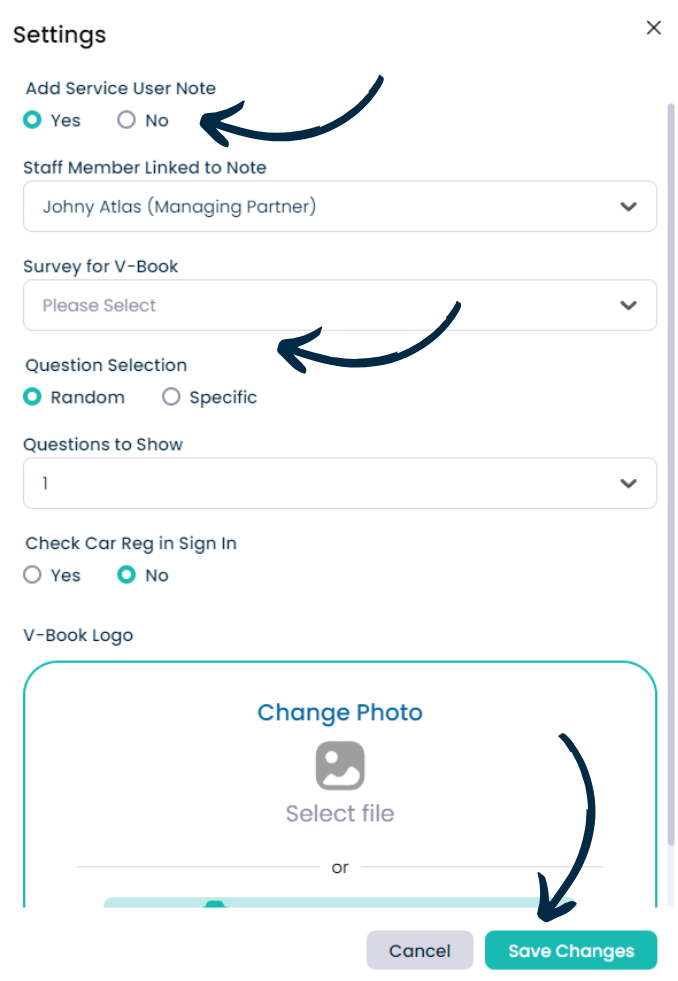This screenshot has height=981, width=678.
Task: Open the Johny Atlas staff member dropdown
Action: tap(340, 206)
